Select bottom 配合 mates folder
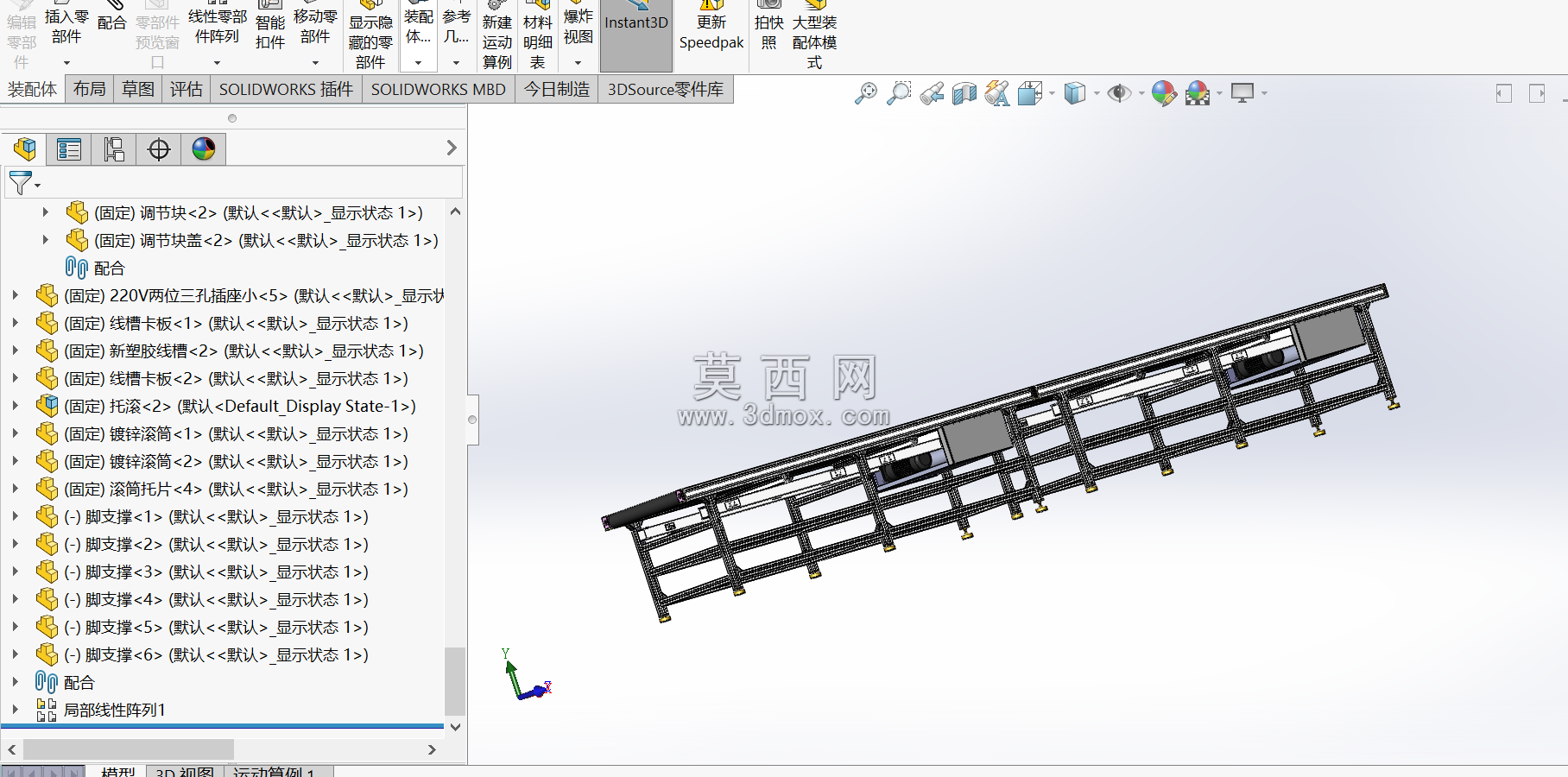The image size is (1568, 777). point(79,682)
